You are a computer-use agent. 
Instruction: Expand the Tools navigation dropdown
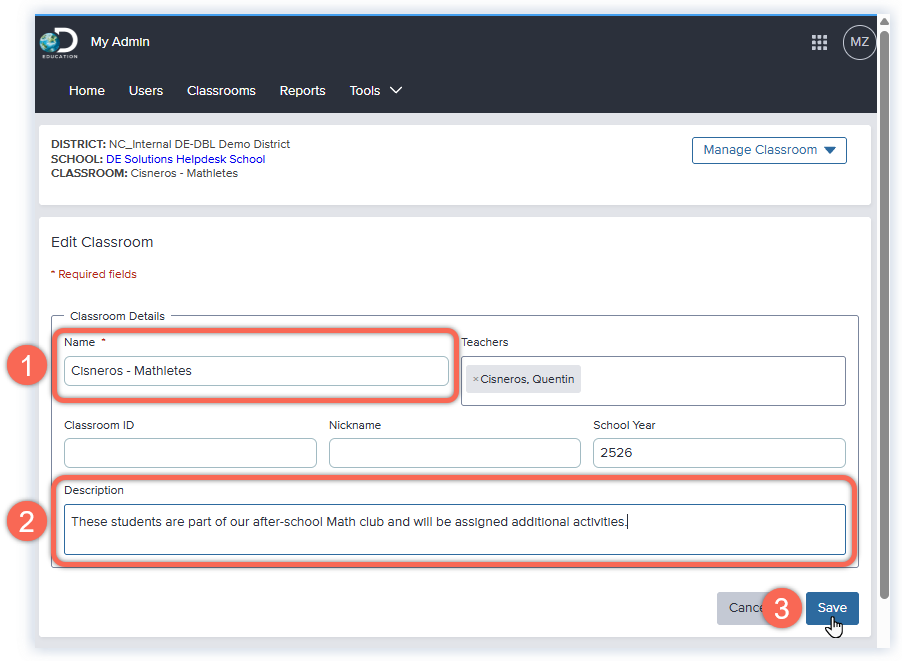click(x=375, y=90)
